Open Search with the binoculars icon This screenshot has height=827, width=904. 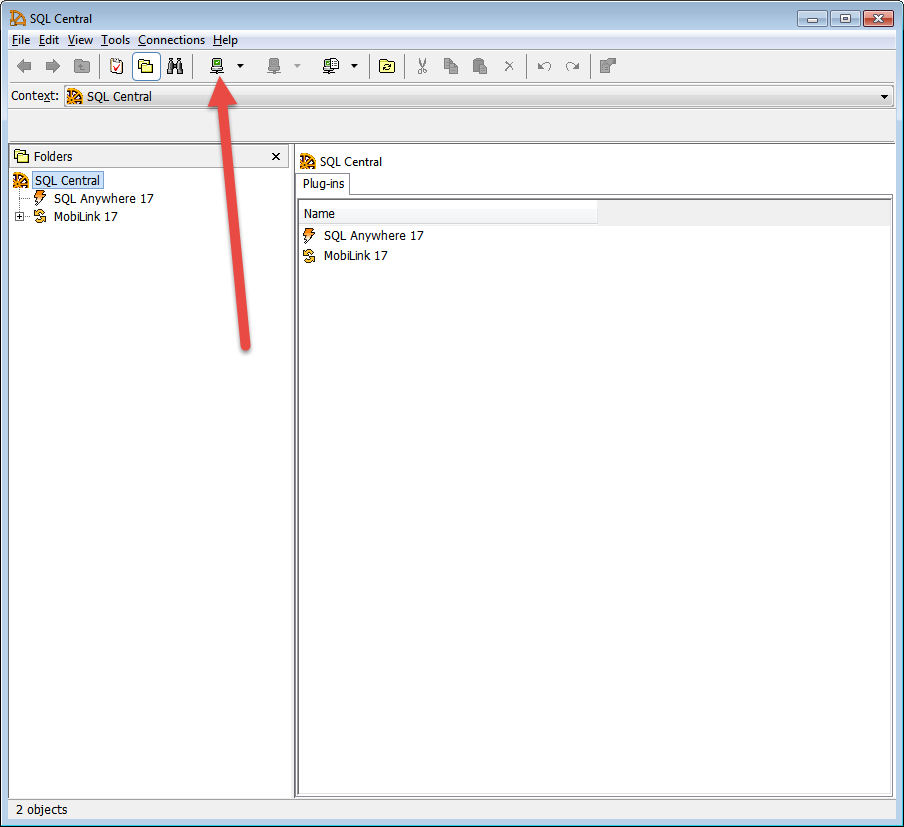(175, 66)
